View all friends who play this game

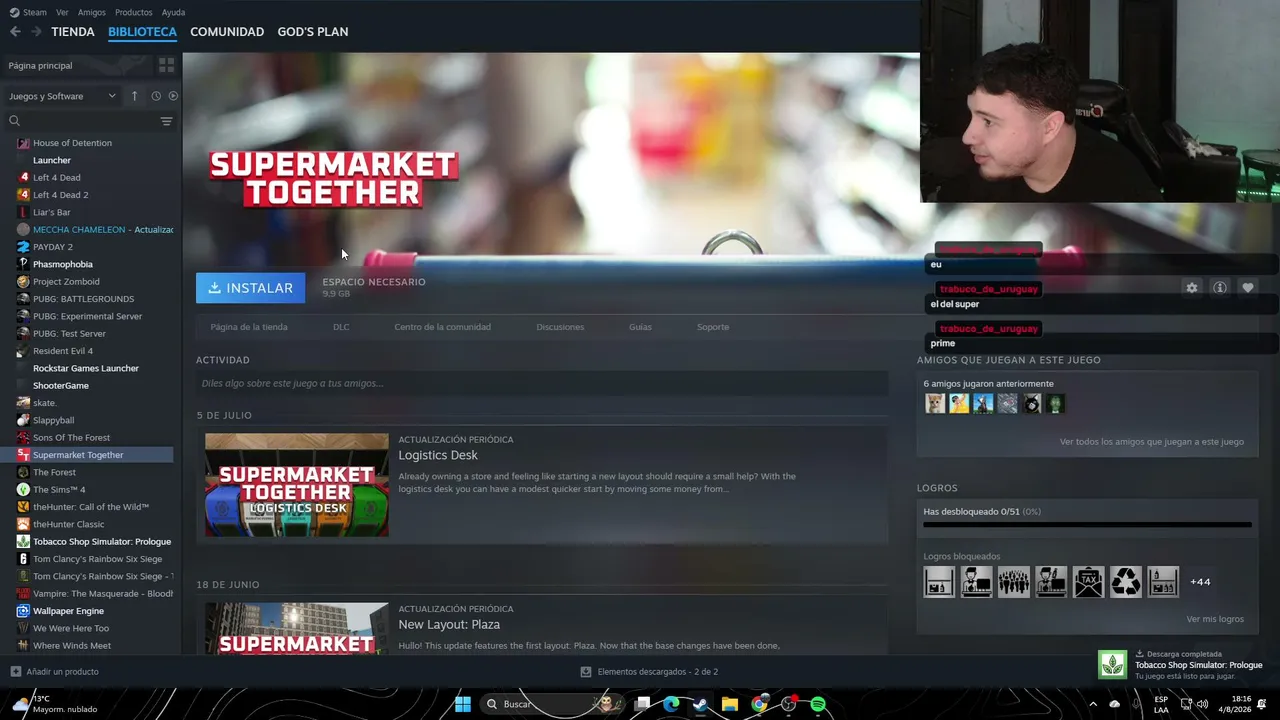pyautogui.click(x=1152, y=442)
